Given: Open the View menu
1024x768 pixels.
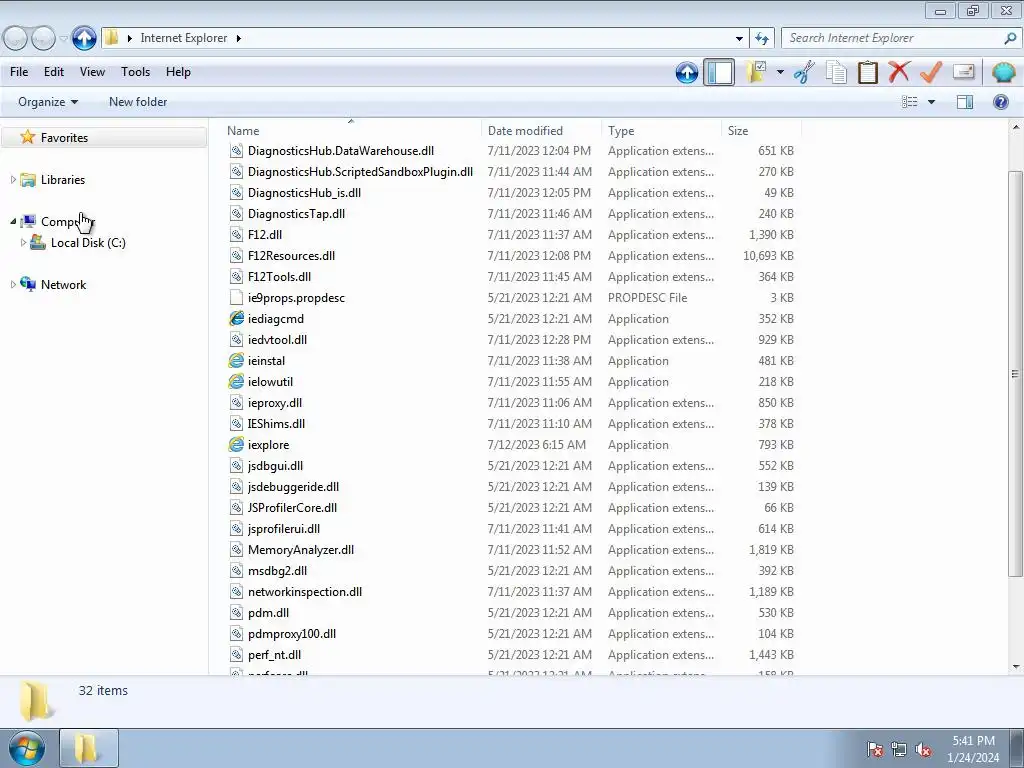Looking at the screenshot, I should point(92,72).
